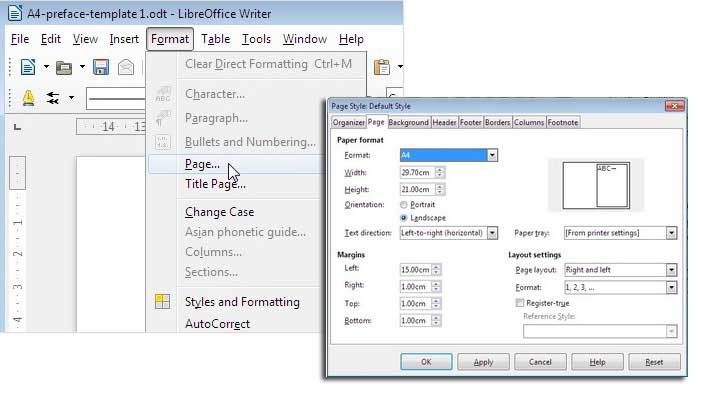Enable the Register-true checkbox
The width and height of the screenshot is (702, 397).
(519, 303)
